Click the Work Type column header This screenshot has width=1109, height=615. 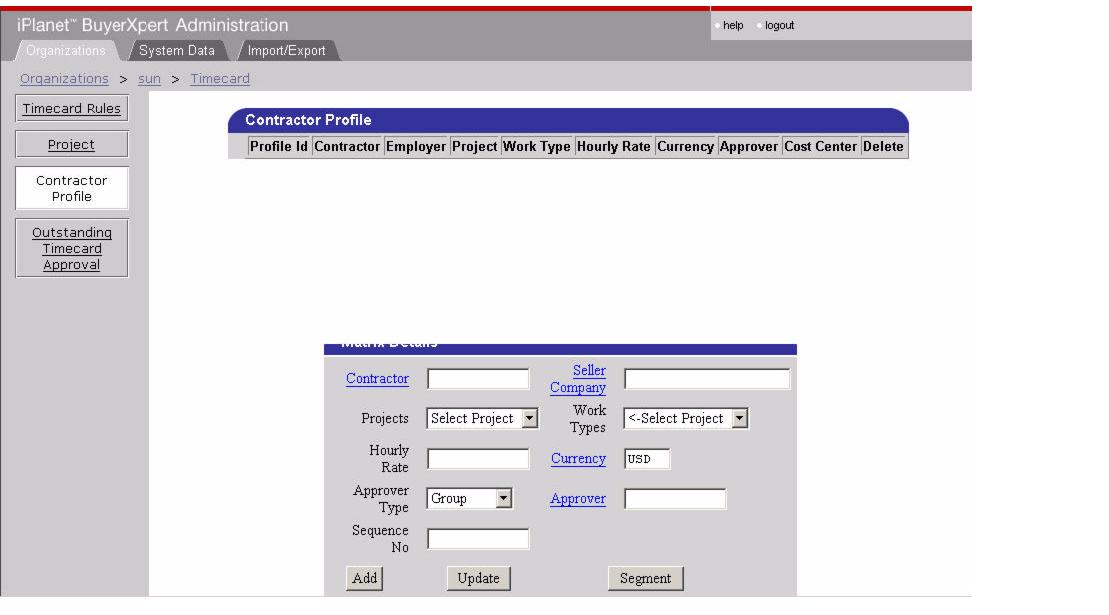pyautogui.click(x=536, y=146)
